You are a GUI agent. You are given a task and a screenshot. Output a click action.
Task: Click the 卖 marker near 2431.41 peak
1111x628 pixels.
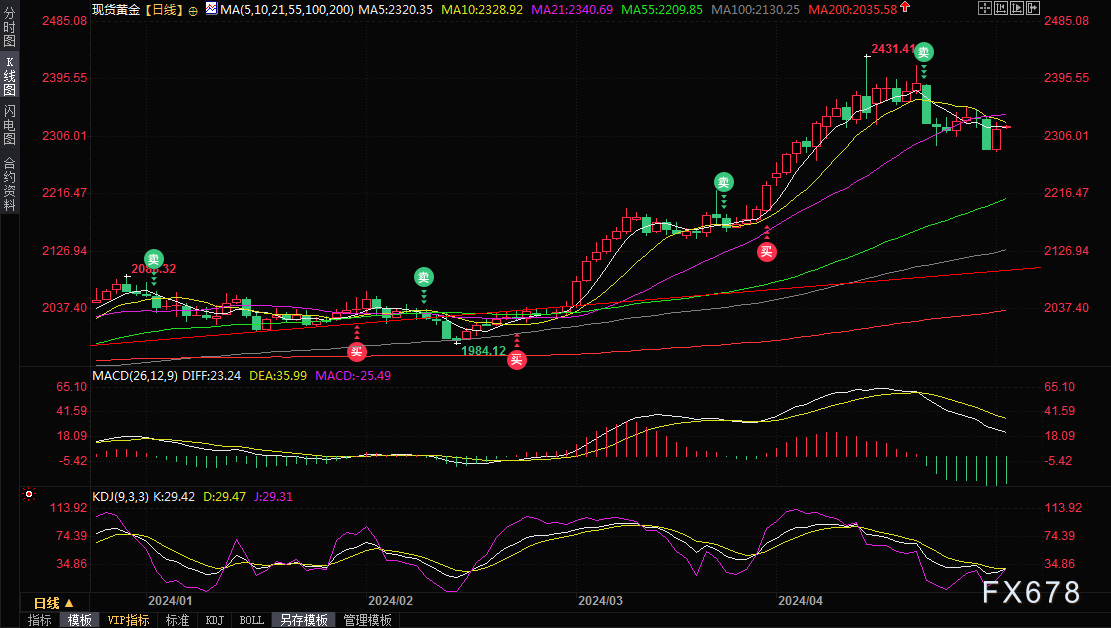coord(923,52)
